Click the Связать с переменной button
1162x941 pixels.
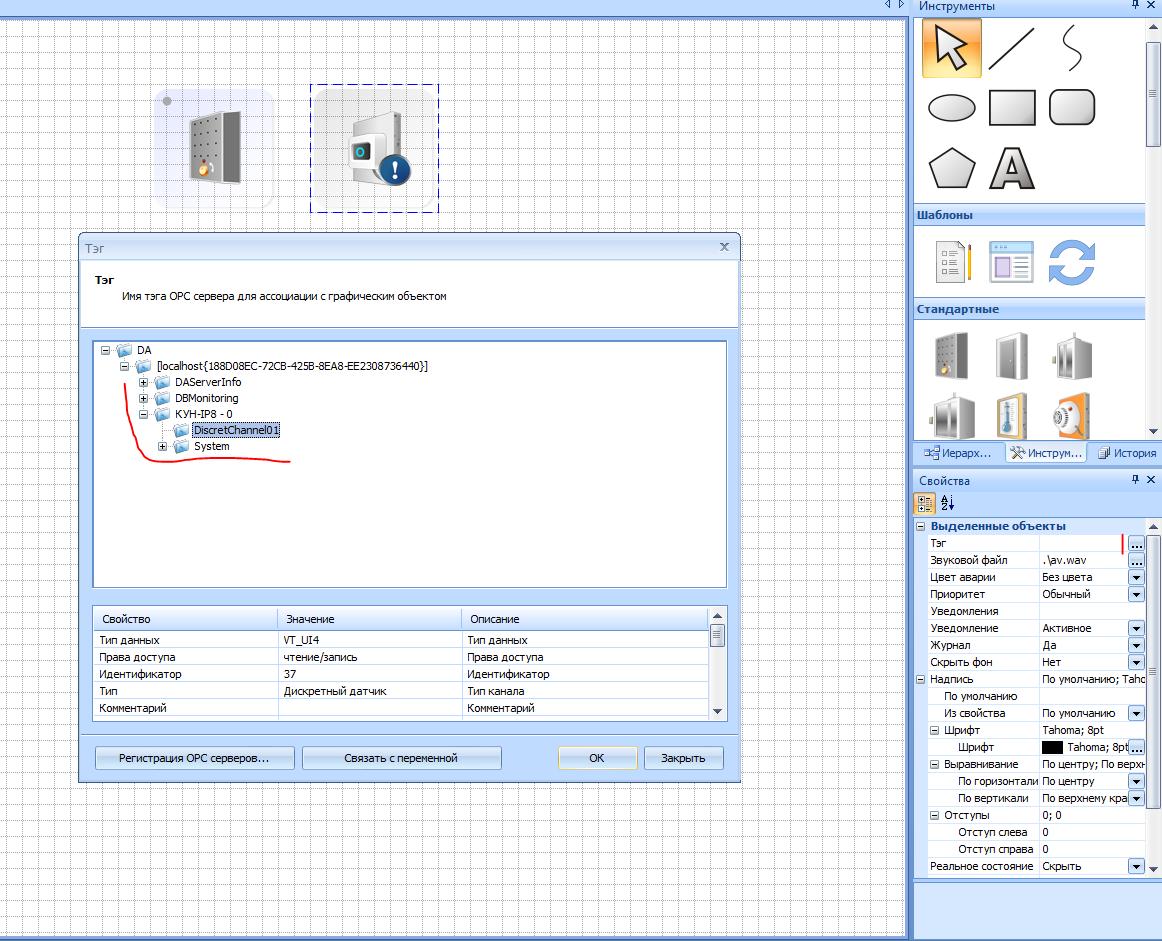click(401, 758)
